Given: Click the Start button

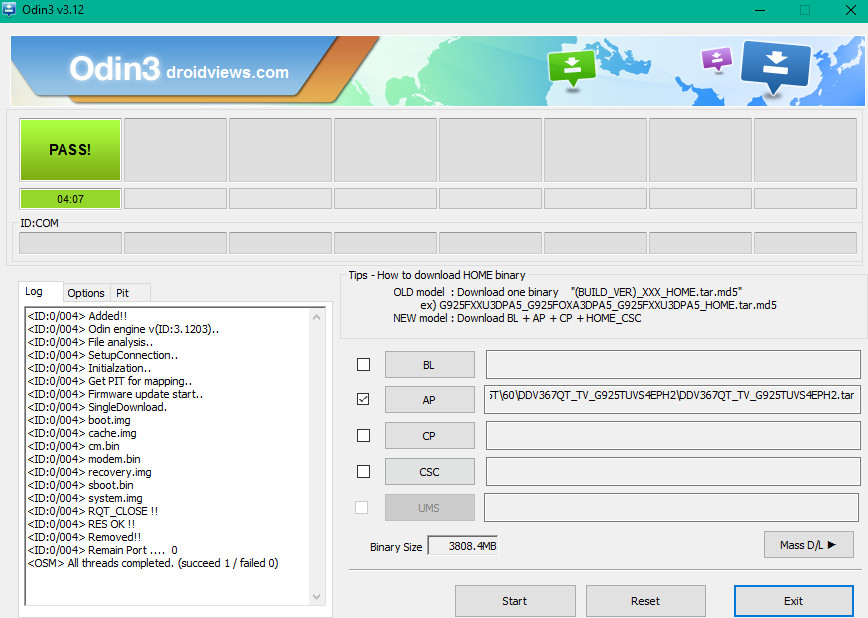Looking at the screenshot, I should pos(515,601).
